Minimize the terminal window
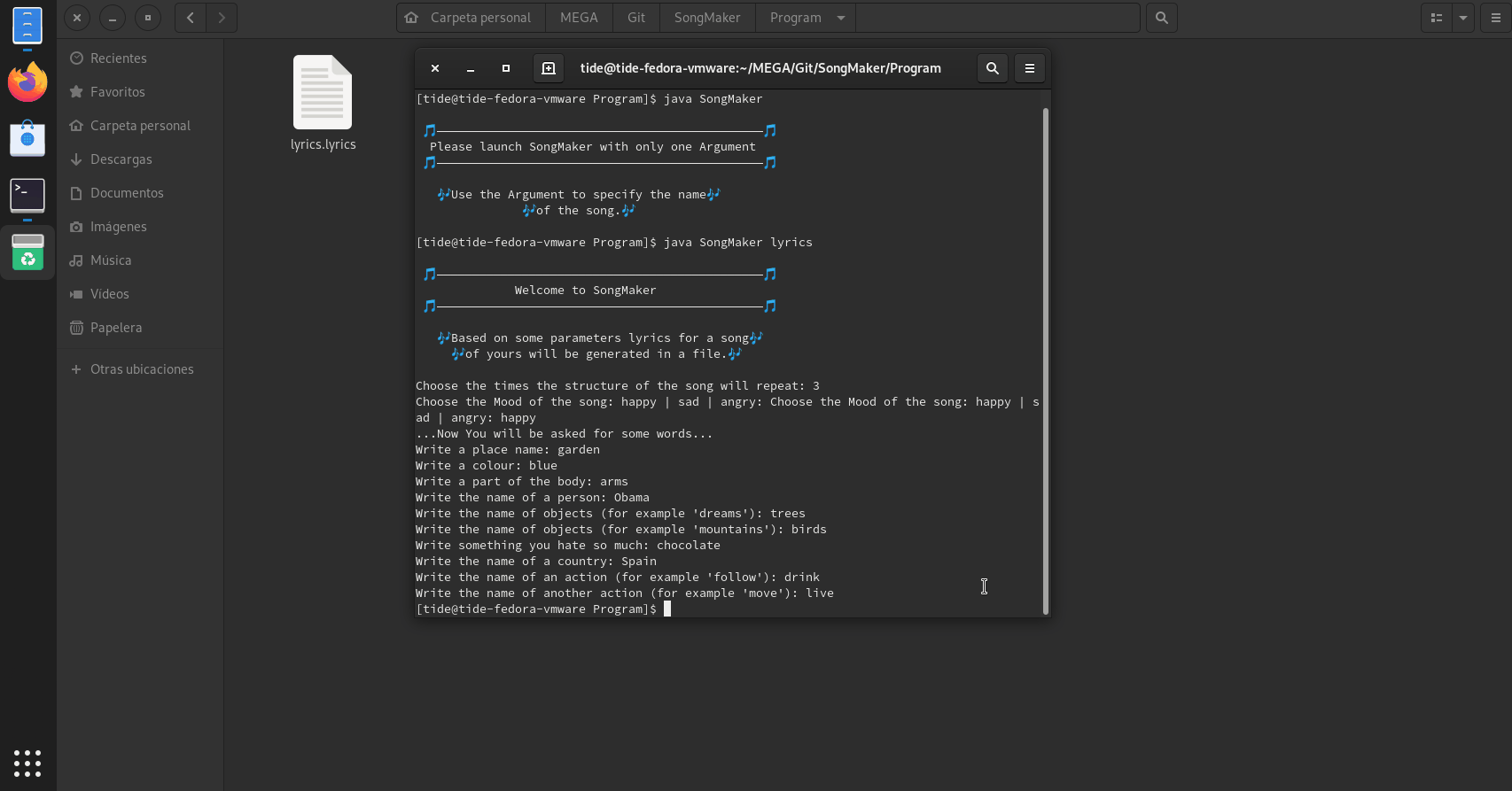1512x791 pixels. pos(471,68)
